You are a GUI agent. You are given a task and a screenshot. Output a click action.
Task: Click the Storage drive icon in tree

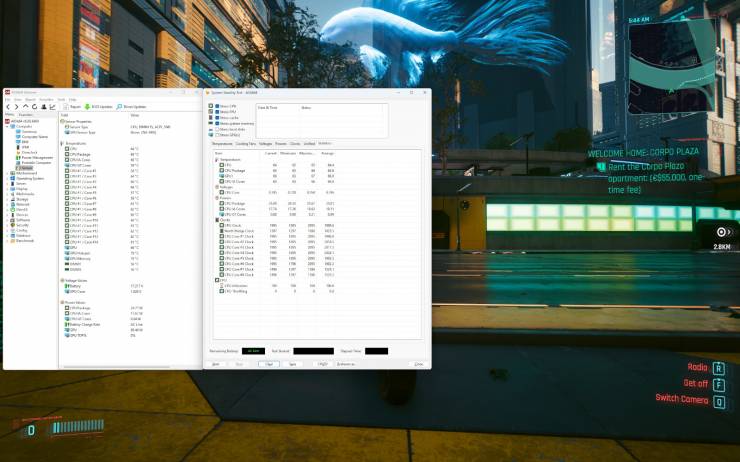pyautogui.click(x=13, y=199)
